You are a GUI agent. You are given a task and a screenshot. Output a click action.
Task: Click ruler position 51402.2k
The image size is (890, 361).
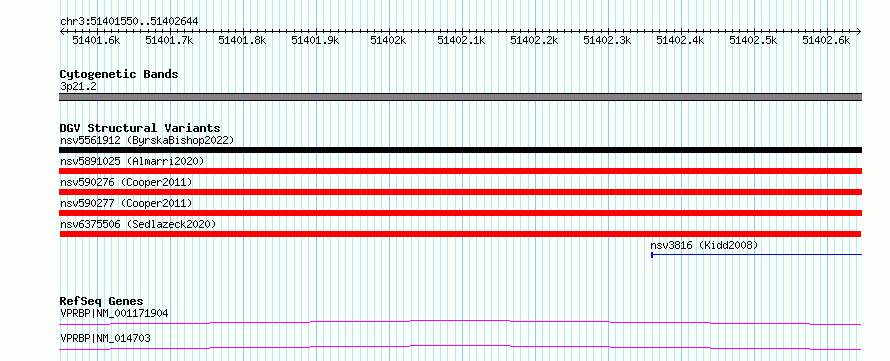click(x=535, y=40)
